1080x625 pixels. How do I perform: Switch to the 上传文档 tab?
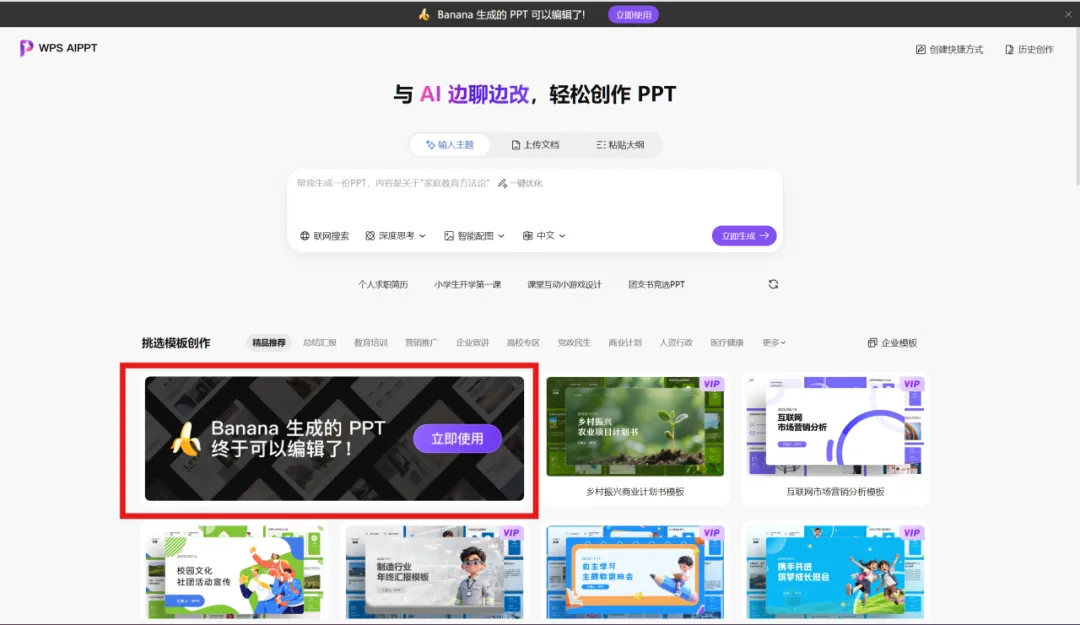[x=535, y=145]
